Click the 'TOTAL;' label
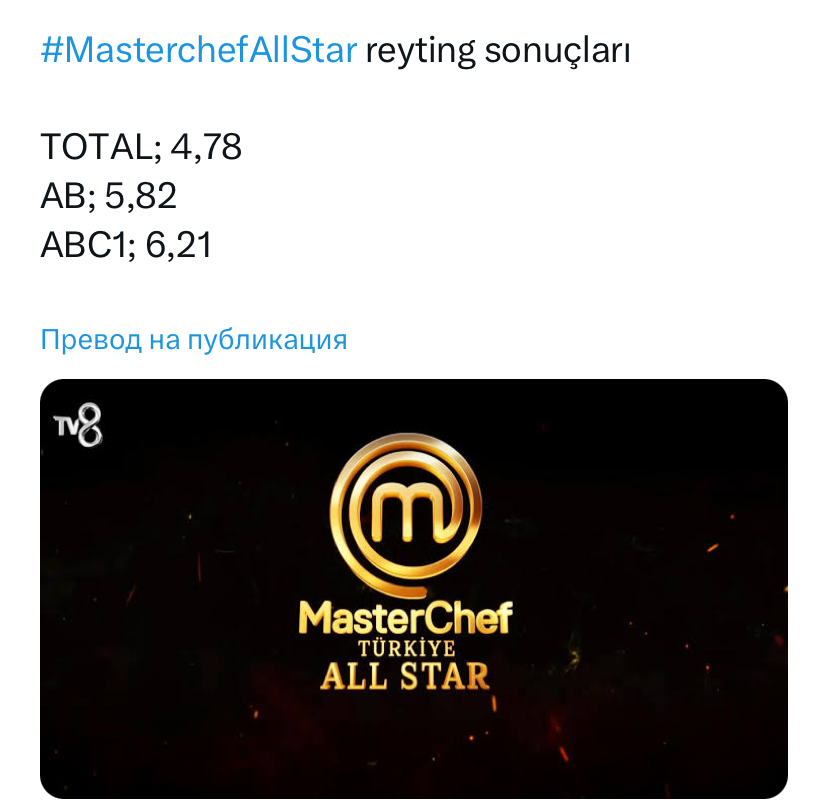828x811 pixels. click(101, 148)
